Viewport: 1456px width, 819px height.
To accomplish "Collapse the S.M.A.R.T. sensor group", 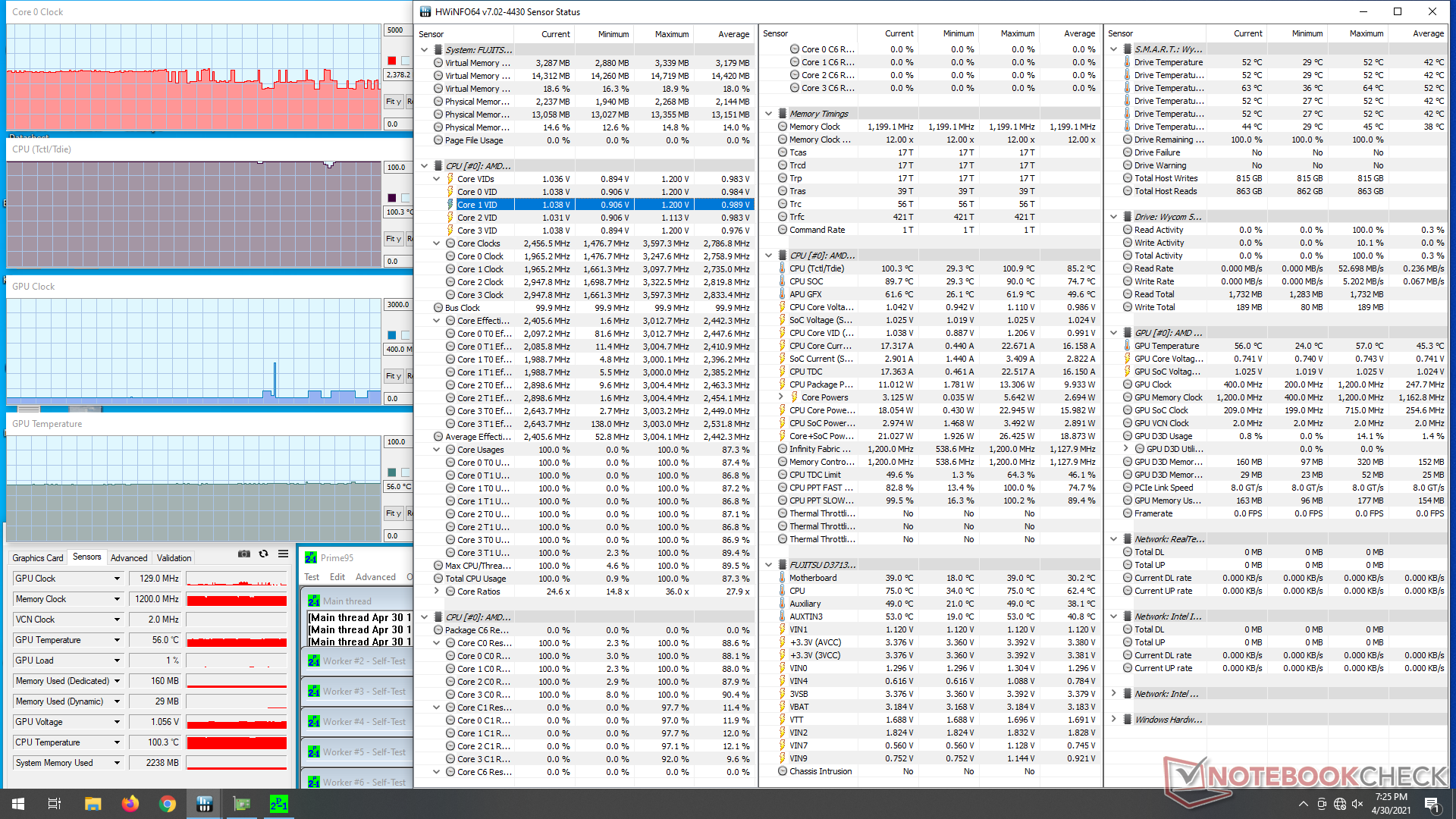I will pyautogui.click(x=1114, y=49).
